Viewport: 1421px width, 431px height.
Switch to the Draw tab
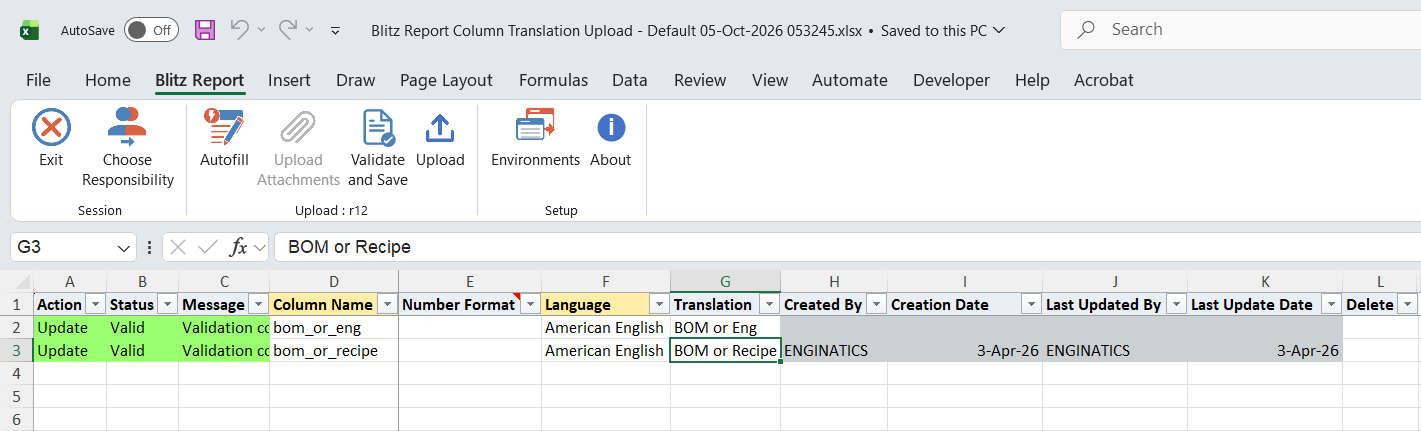pyautogui.click(x=356, y=80)
